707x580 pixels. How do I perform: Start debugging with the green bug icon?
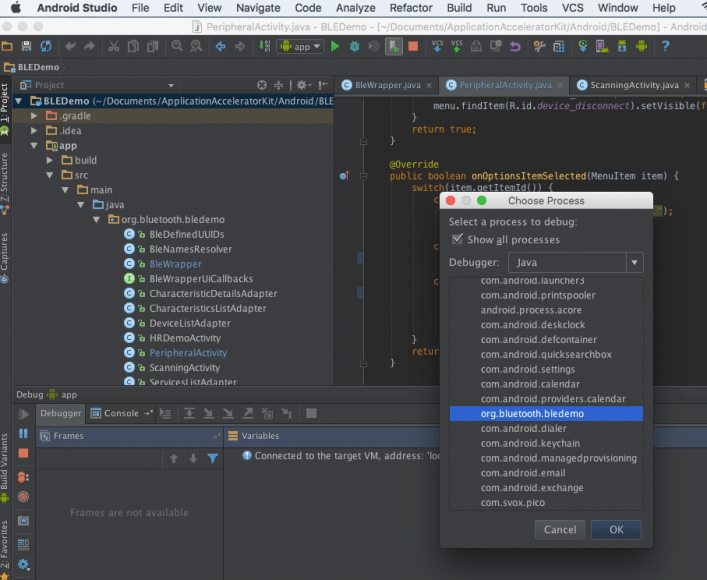(354, 46)
